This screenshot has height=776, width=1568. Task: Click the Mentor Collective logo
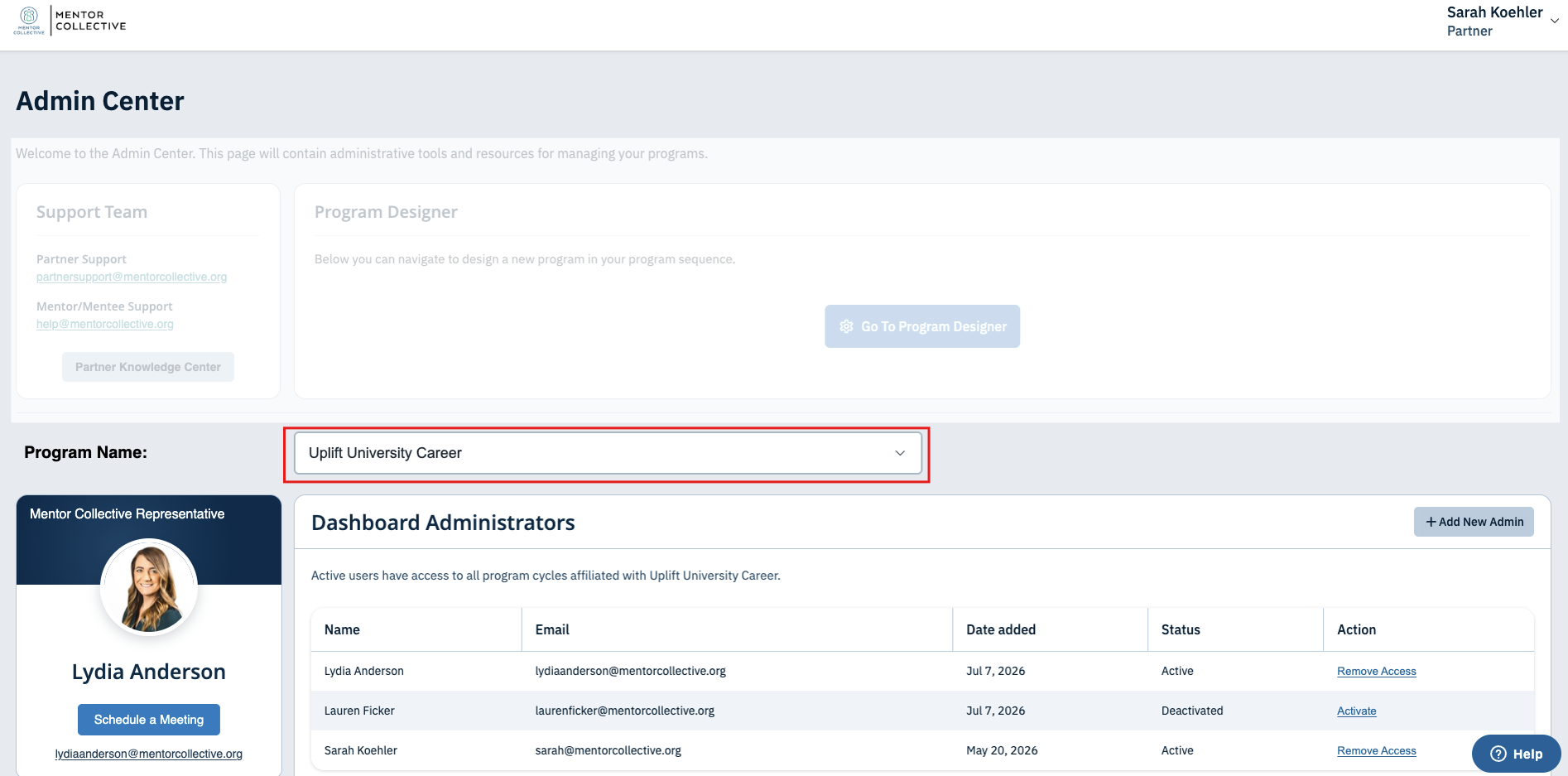(70, 21)
